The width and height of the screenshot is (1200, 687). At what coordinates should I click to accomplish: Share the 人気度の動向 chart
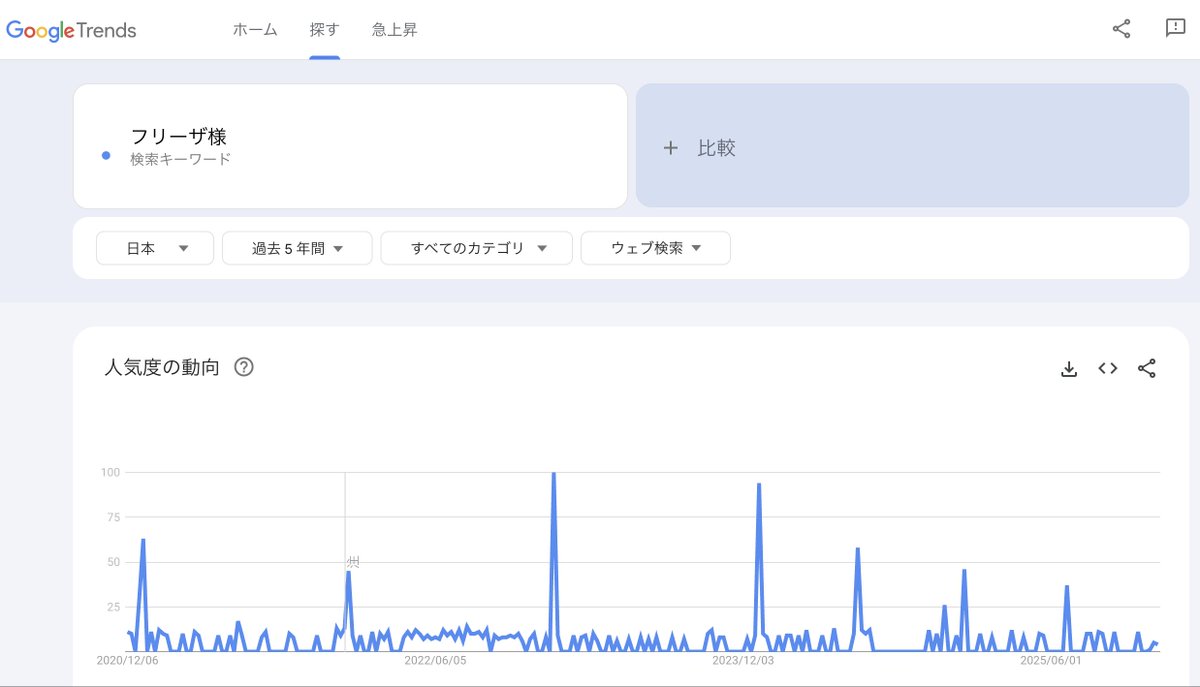click(x=1146, y=368)
